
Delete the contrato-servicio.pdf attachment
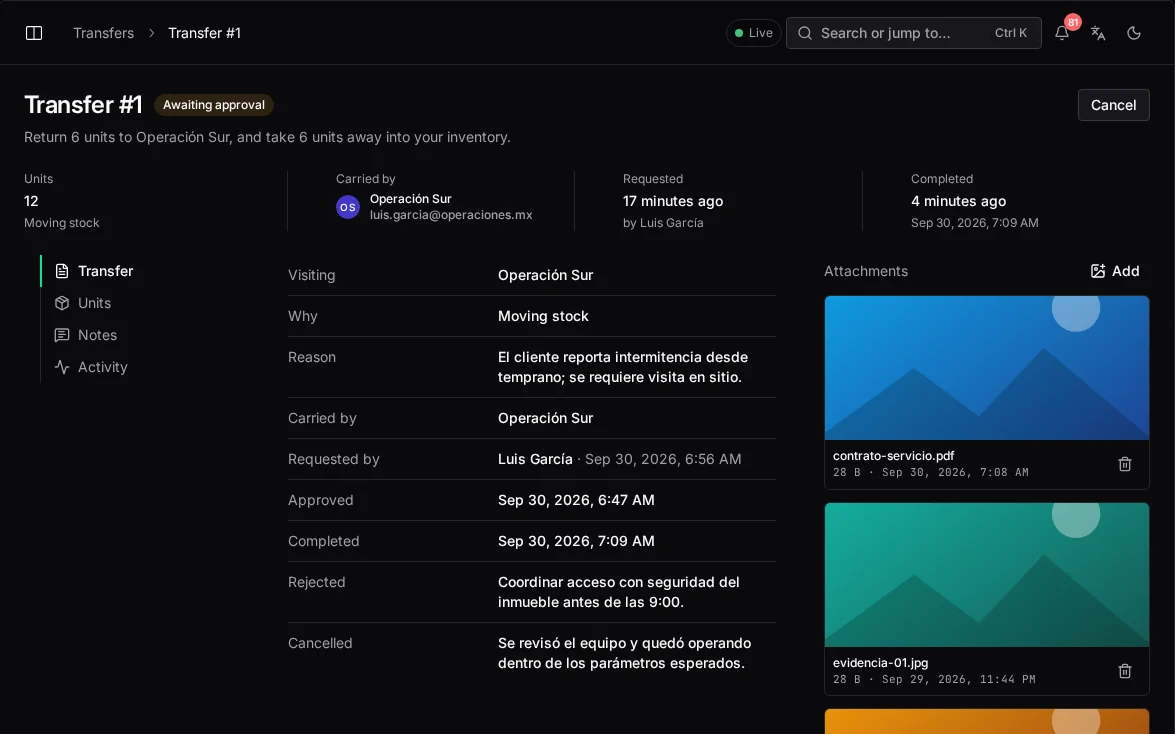(x=1125, y=464)
